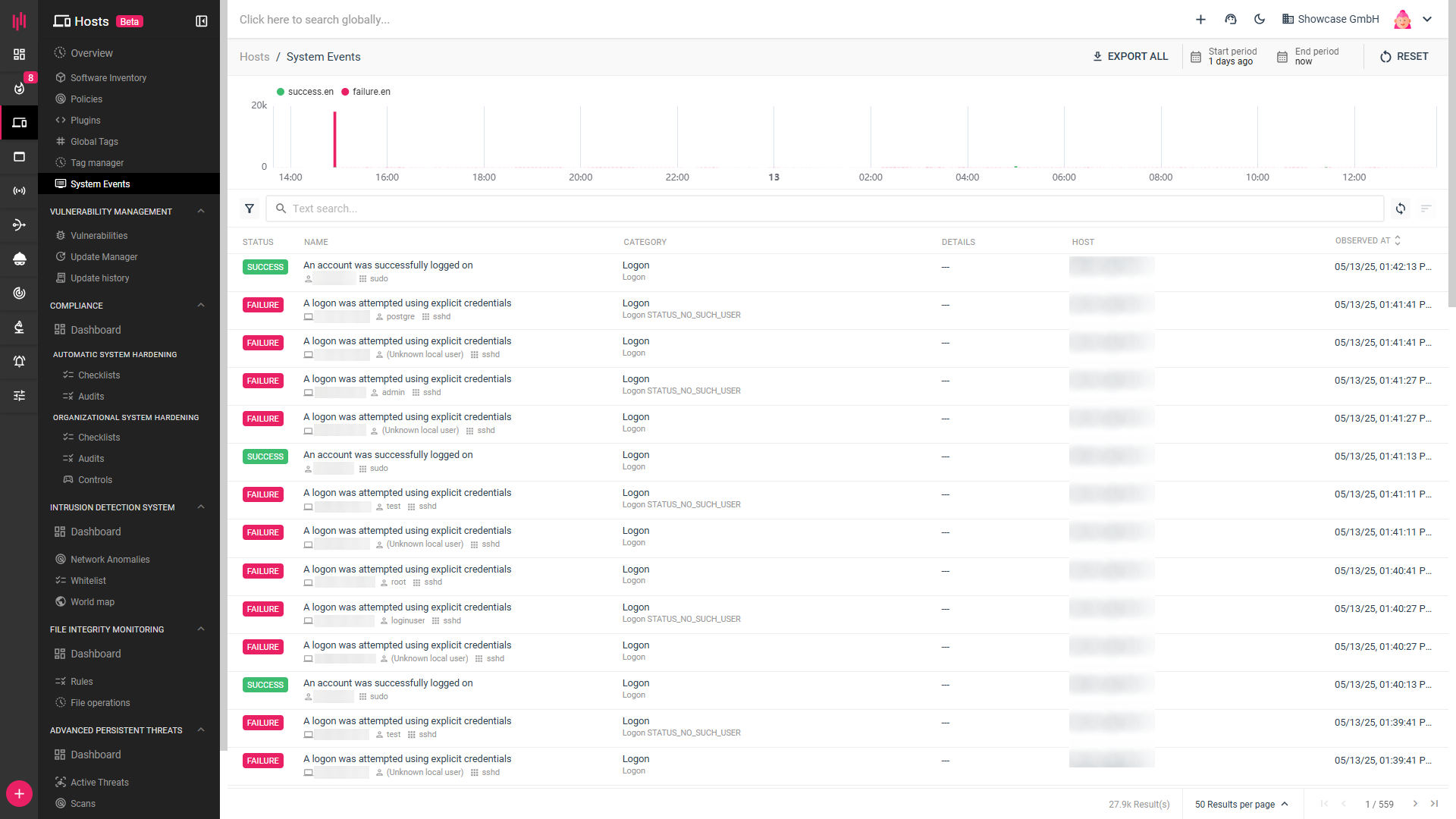Go to next results page arrow
This screenshot has width=1456, height=819.
pyautogui.click(x=1415, y=804)
